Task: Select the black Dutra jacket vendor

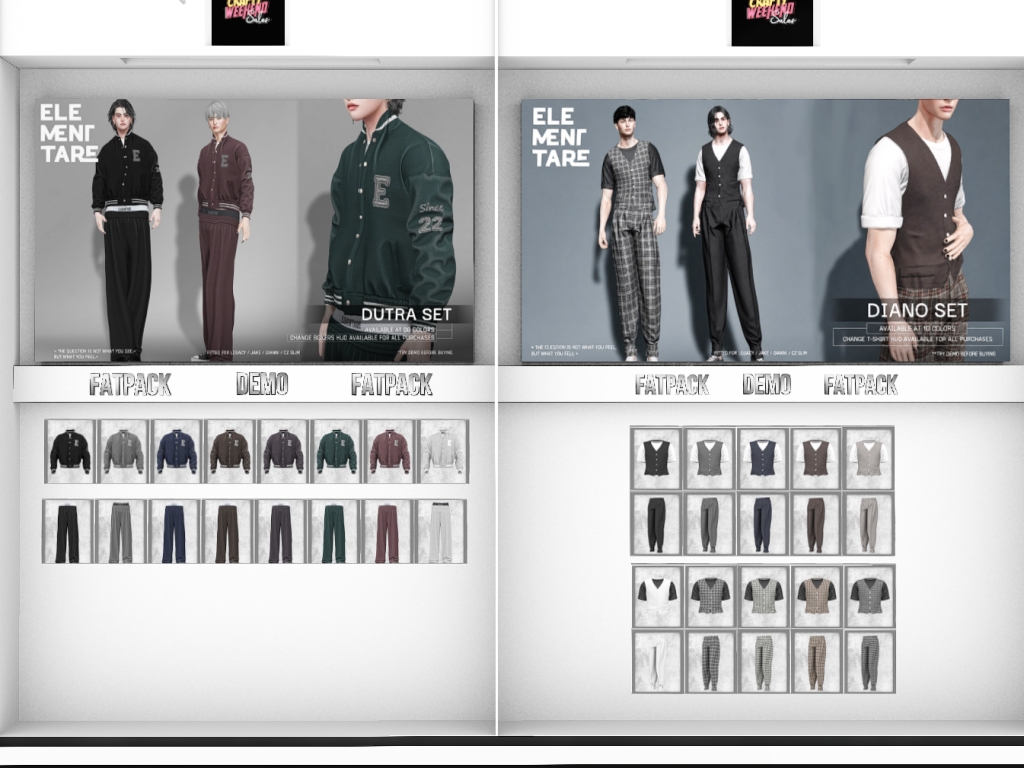Action: 70,451
